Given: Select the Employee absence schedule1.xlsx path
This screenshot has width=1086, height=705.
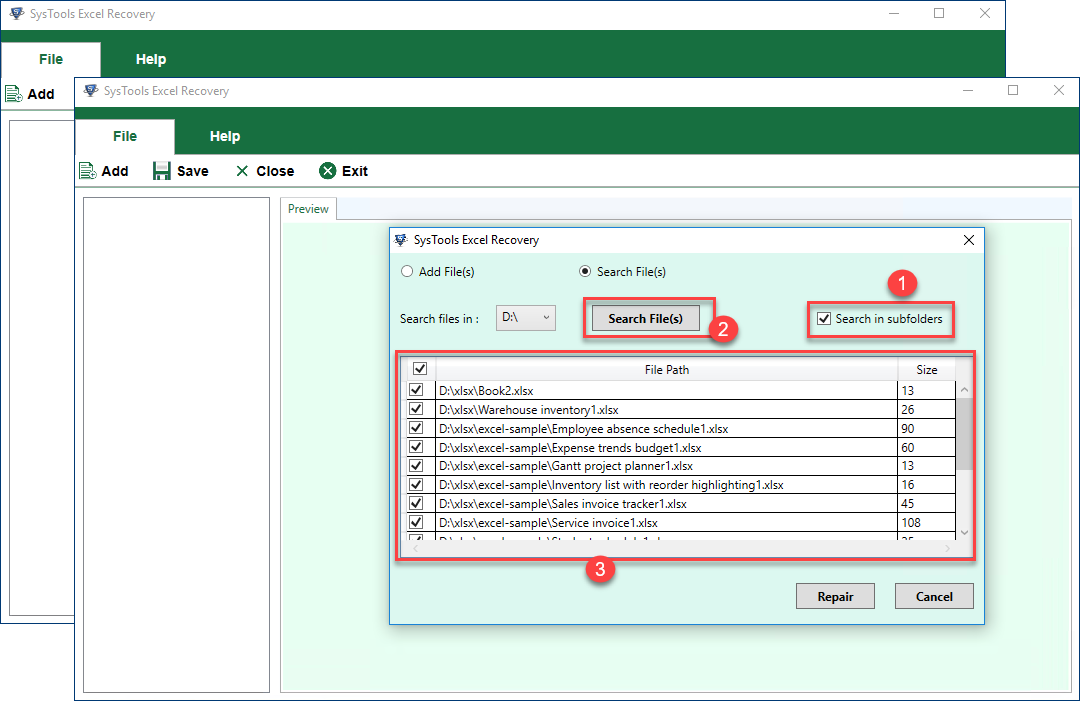Looking at the screenshot, I should 666,429.
